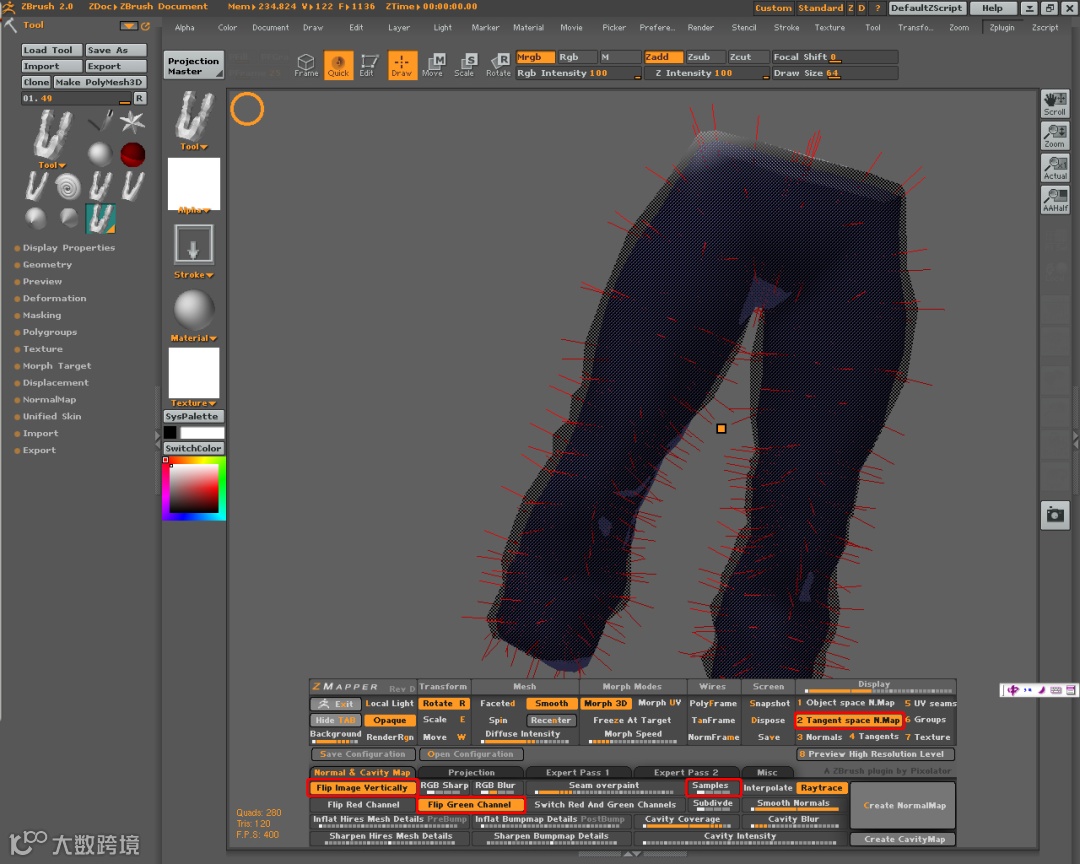Screen dimensions: 1080x864
Task: Click Create NormalMap button
Action: [903, 805]
